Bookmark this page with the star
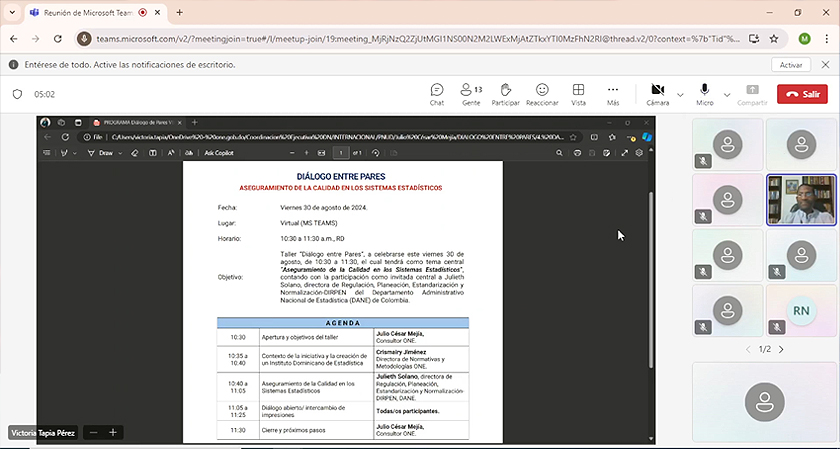 point(774,39)
